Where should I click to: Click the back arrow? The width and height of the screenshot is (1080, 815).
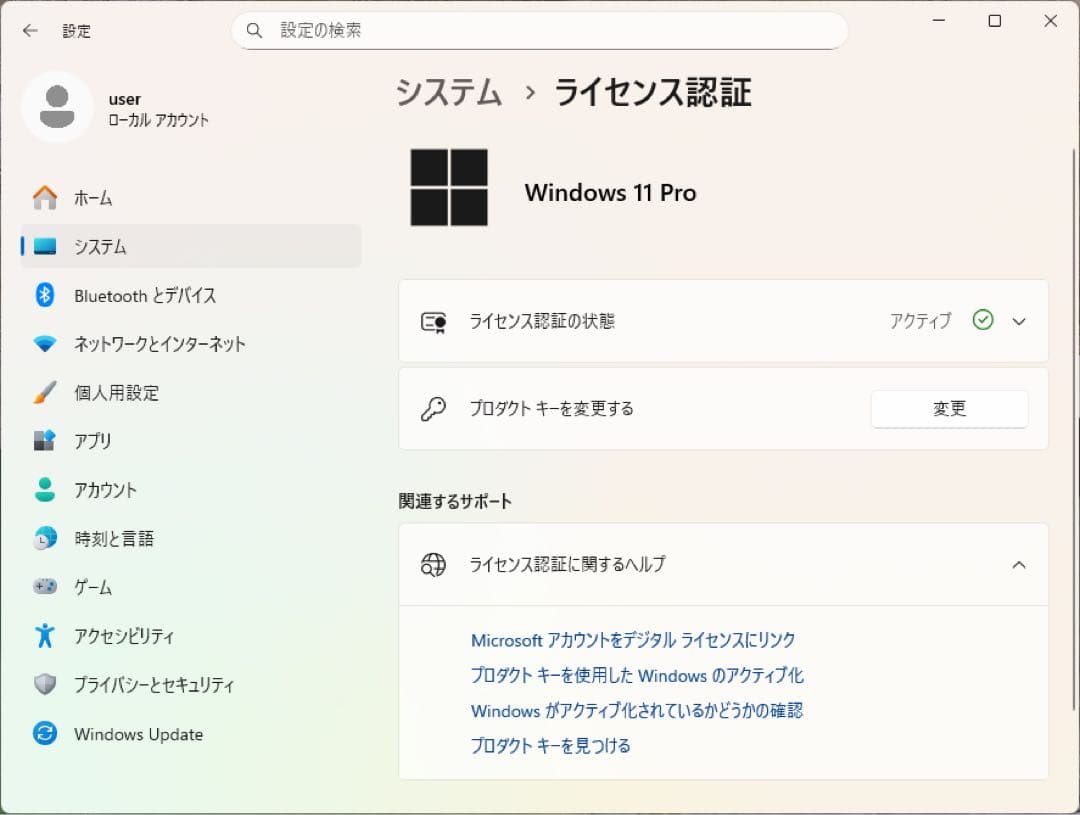click(x=24, y=31)
